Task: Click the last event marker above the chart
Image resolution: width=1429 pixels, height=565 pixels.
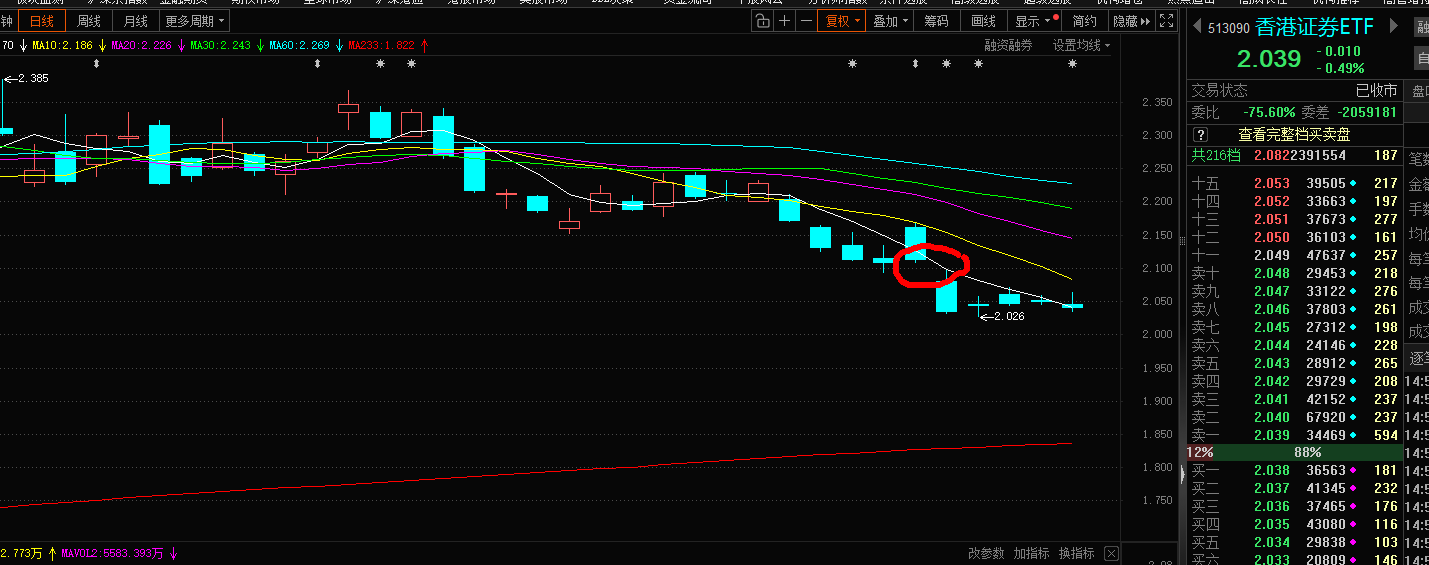Action: click(x=1072, y=64)
